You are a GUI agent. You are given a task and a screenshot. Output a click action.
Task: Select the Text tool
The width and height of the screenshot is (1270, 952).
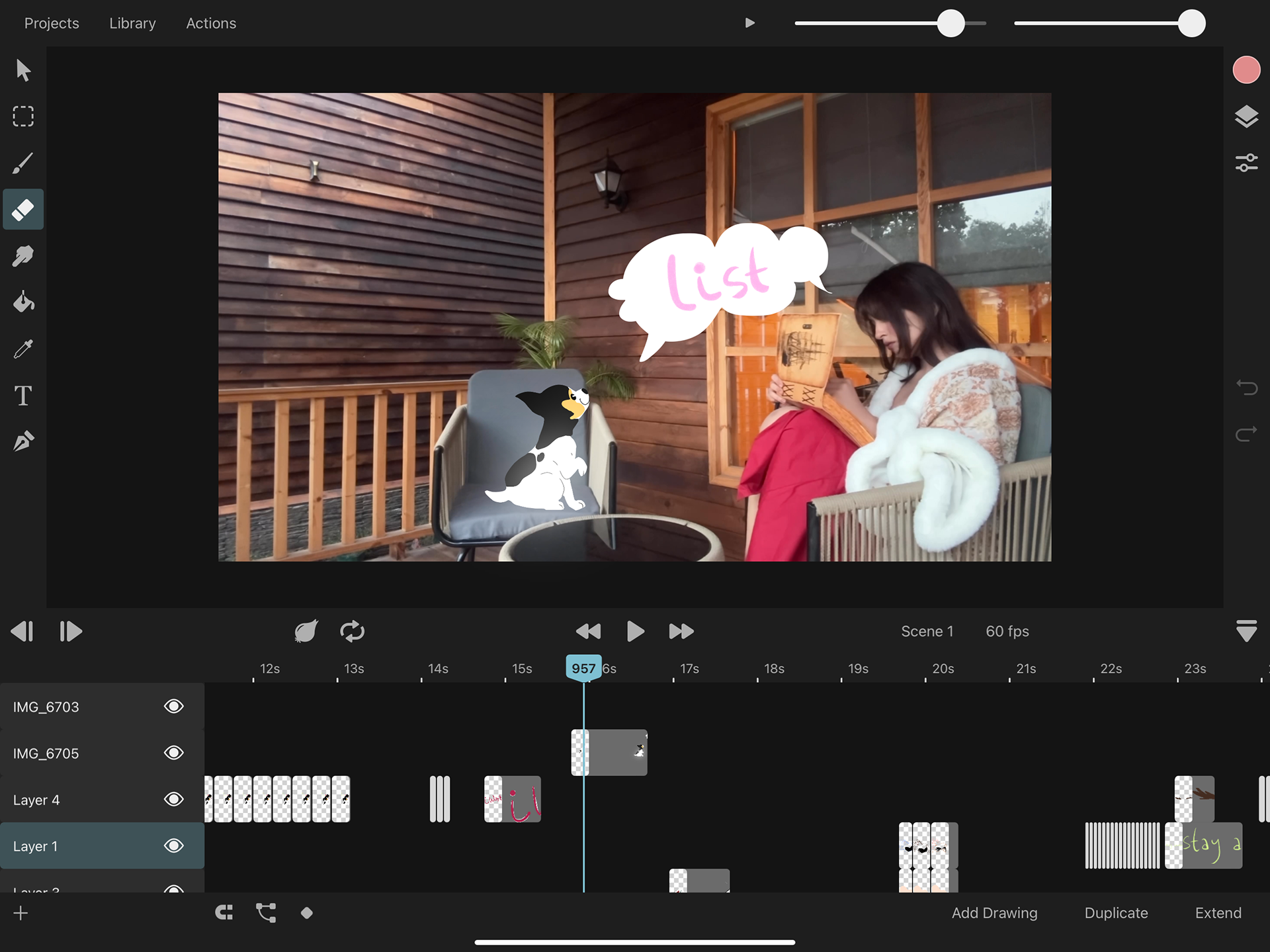click(x=23, y=396)
